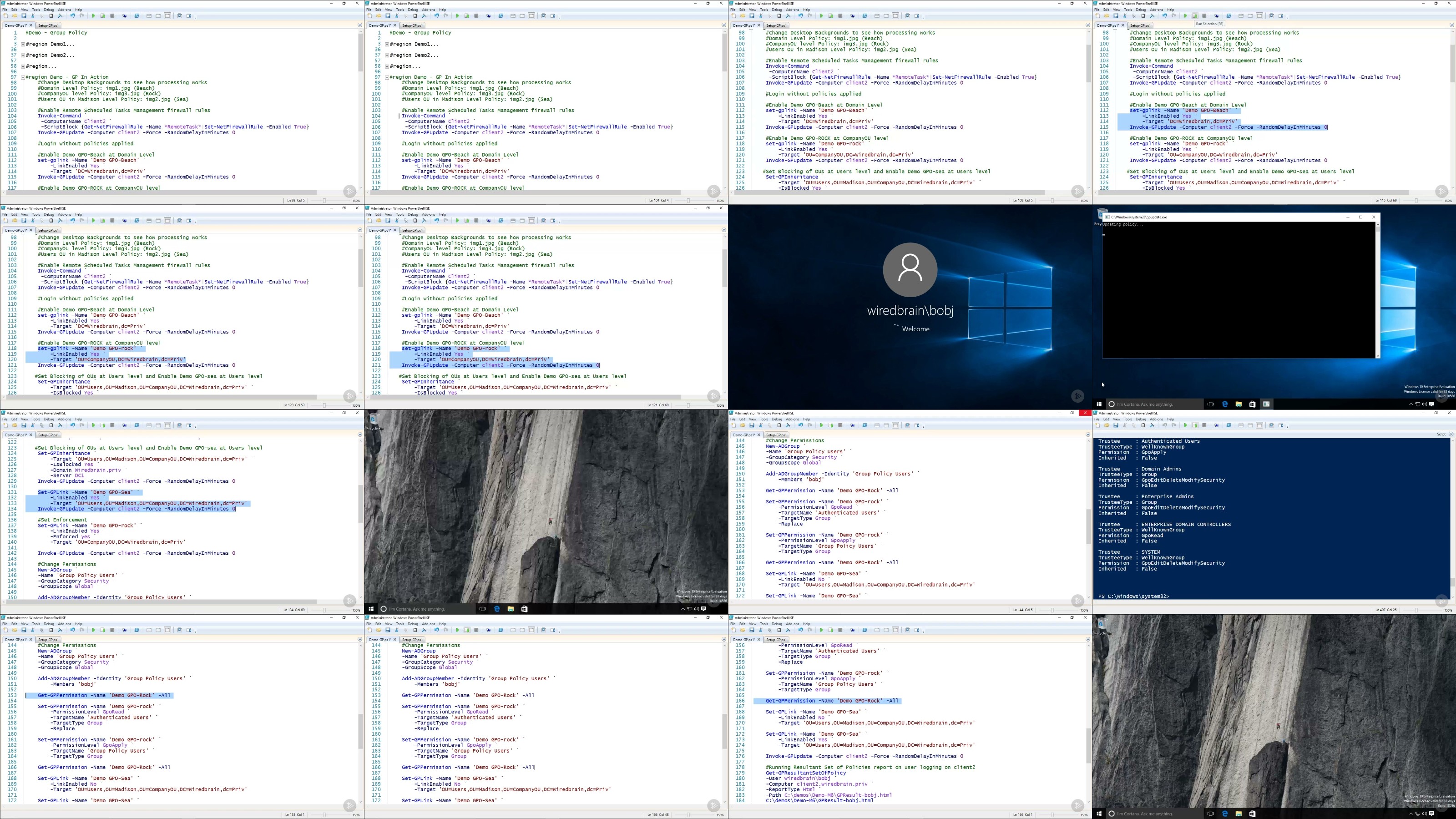Expand #region Demo2 in Ln 104 Col 4 window
This screenshot has height=819, width=1456.
[387, 56]
